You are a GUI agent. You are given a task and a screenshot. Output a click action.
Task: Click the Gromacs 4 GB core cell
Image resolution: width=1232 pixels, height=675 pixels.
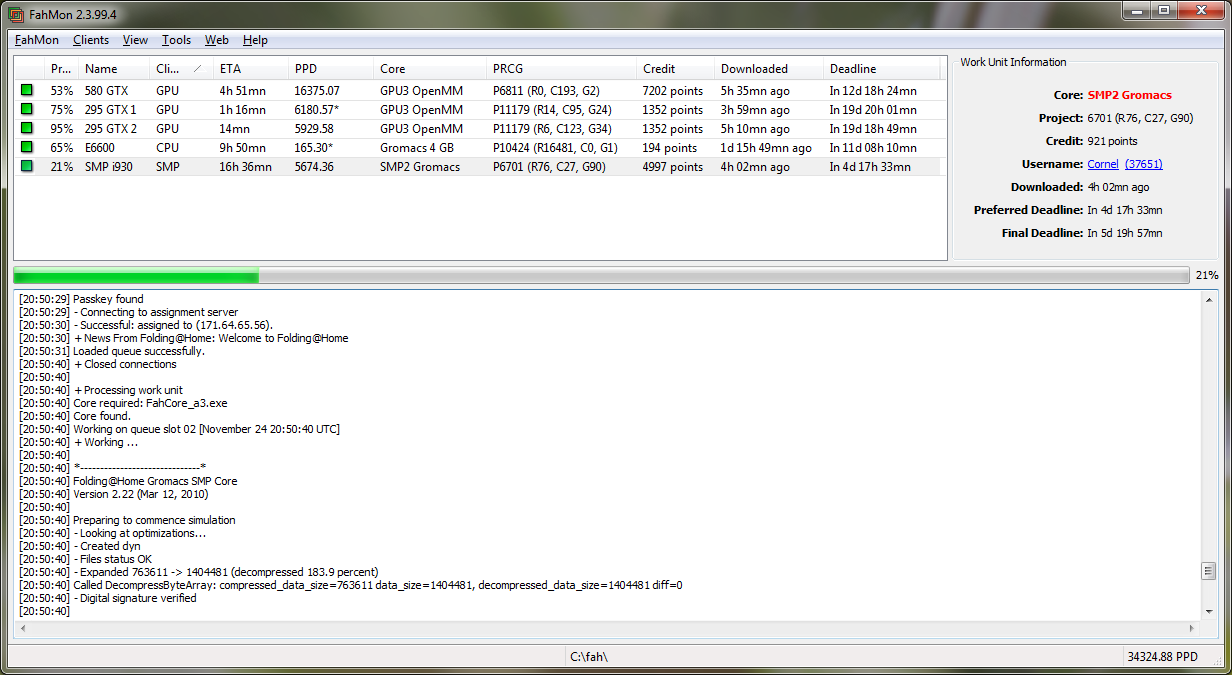419,148
